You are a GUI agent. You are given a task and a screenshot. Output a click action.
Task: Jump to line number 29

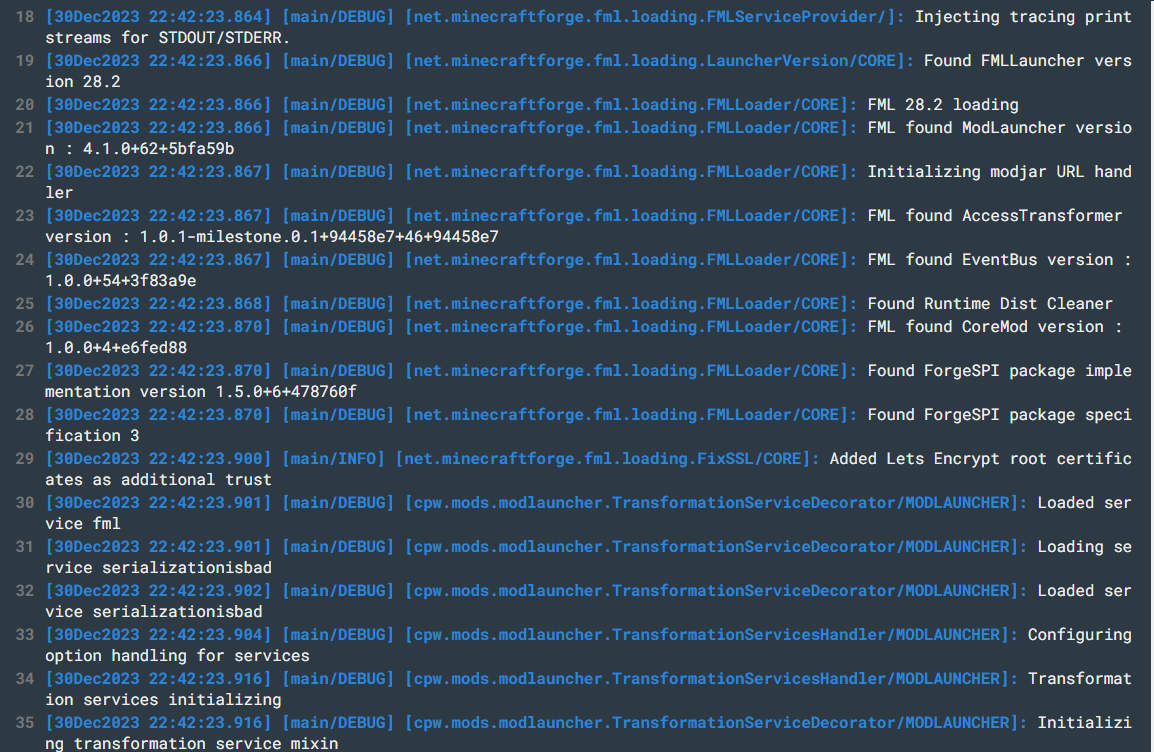coord(25,459)
